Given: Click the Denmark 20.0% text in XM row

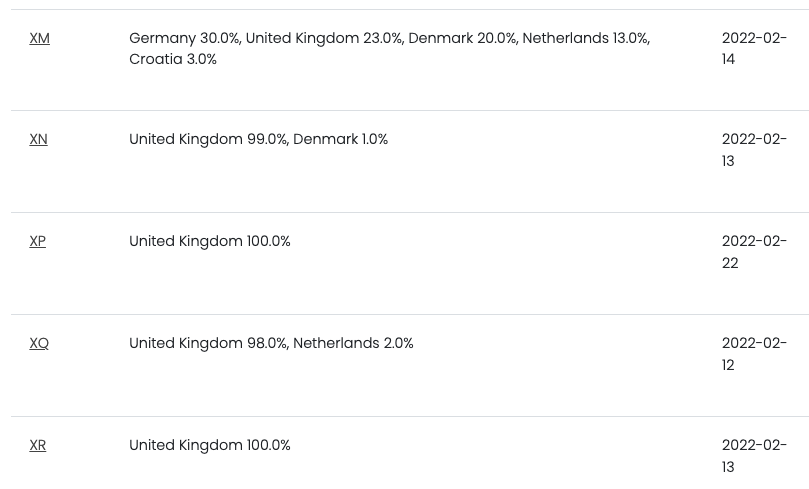Looking at the screenshot, I should point(462,38).
